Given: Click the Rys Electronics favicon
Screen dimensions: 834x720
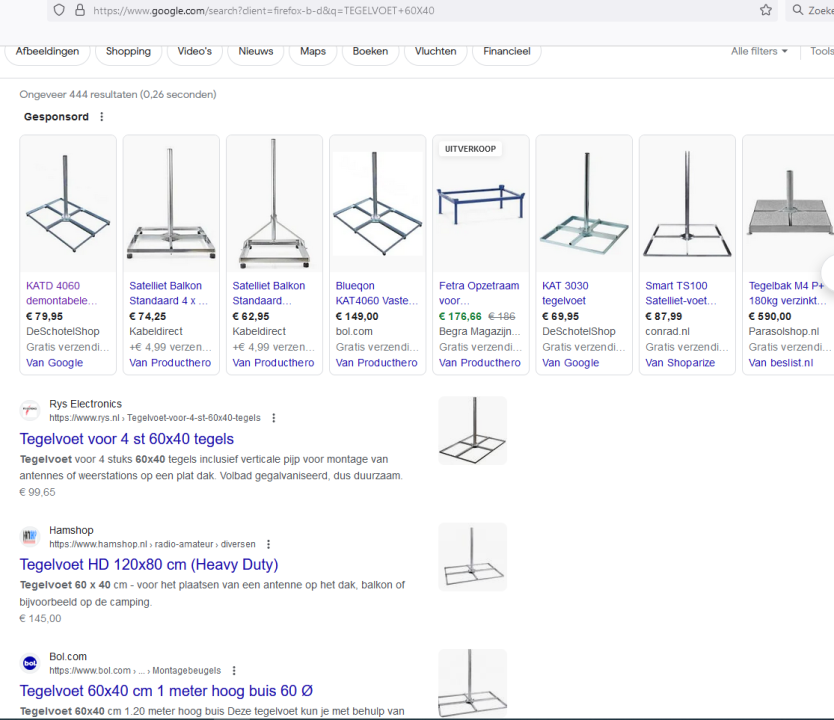Looking at the screenshot, I should pyautogui.click(x=30, y=411).
